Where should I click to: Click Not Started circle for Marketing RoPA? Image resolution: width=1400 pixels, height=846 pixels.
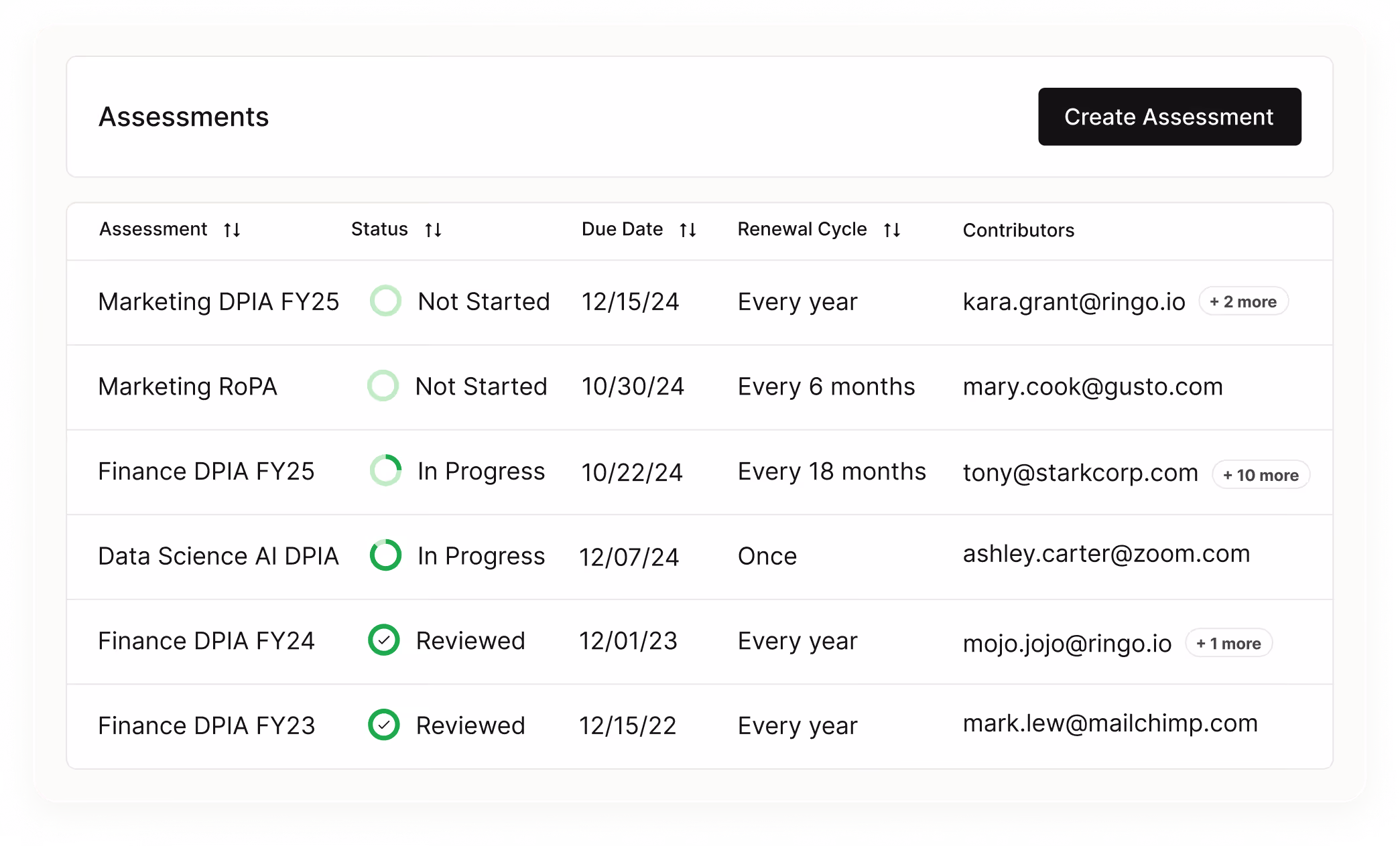point(383,386)
